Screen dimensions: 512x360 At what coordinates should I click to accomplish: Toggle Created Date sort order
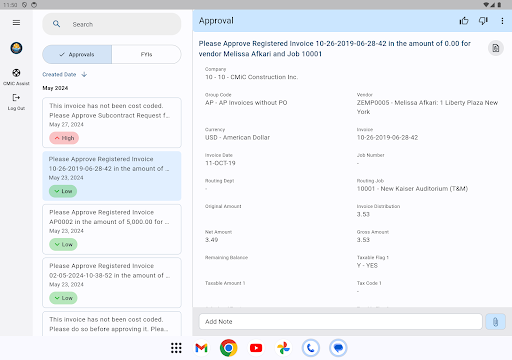tap(65, 74)
